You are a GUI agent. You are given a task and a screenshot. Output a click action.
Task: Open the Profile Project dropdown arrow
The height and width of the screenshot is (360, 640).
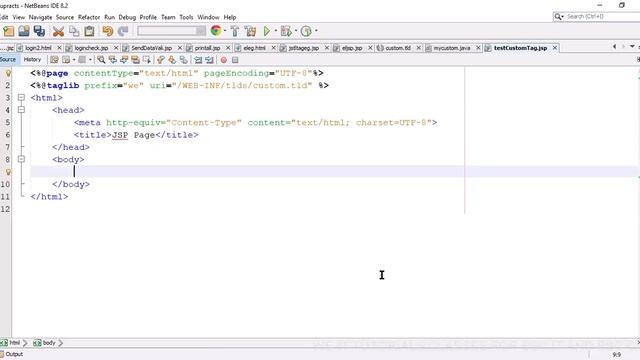pyautogui.click(x=316, y=31)
